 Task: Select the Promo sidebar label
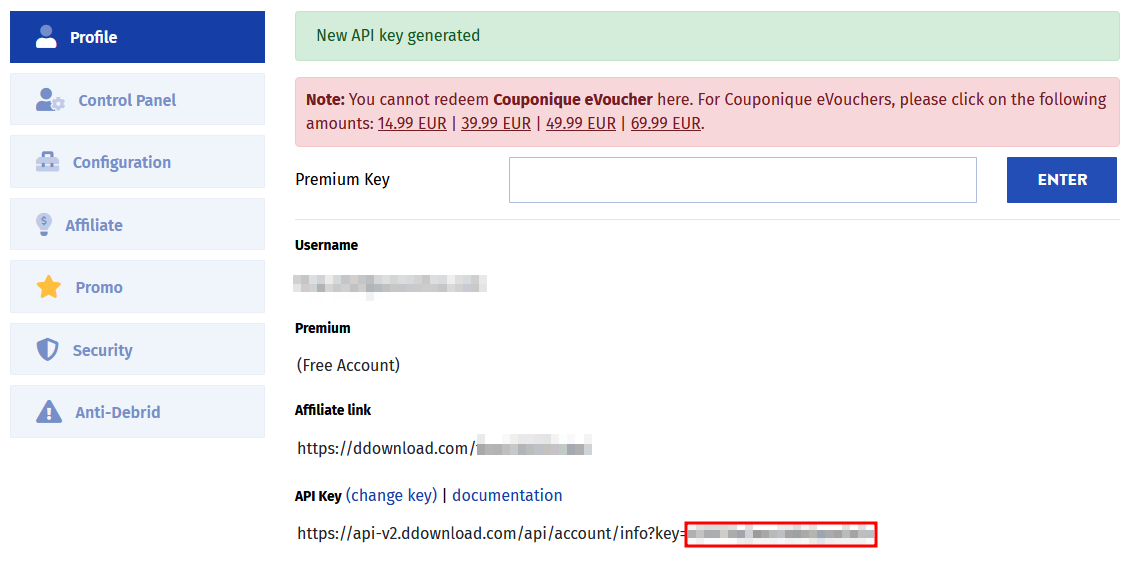[99, 287]
